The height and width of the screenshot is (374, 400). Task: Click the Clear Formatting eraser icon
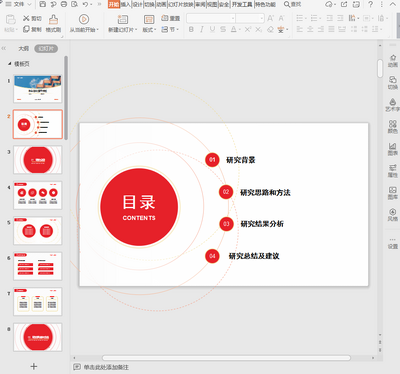270,29
